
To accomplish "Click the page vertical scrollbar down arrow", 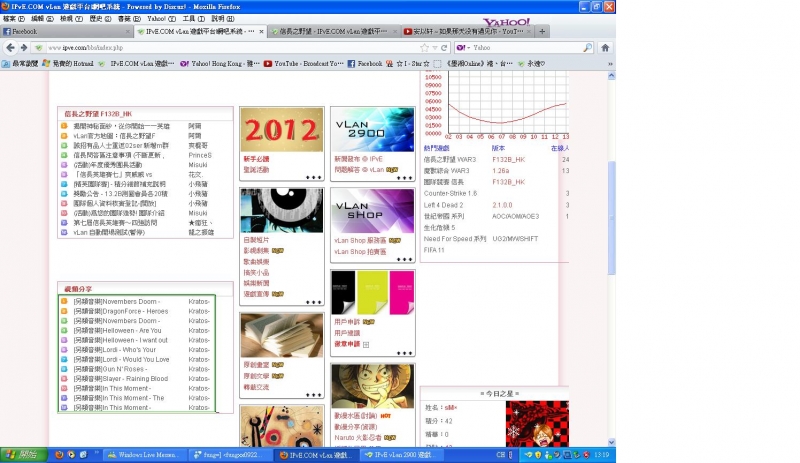I will coord(611,442).
